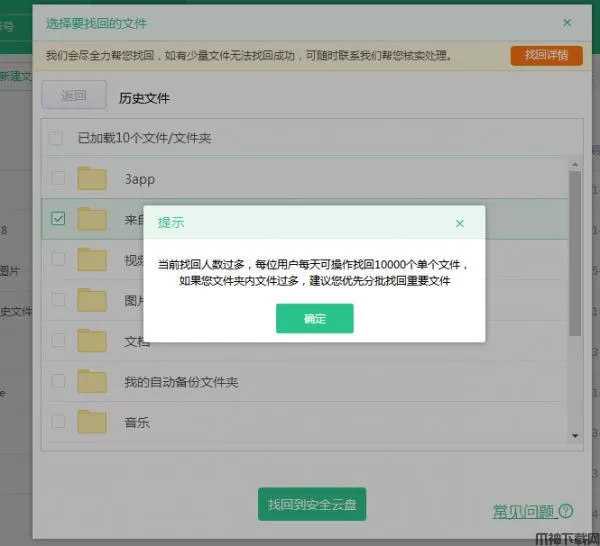This screenshot has width=600, height=546.
Task: Tick the checkbox for 我的自动备份文件夹
Action: (58, 381)
